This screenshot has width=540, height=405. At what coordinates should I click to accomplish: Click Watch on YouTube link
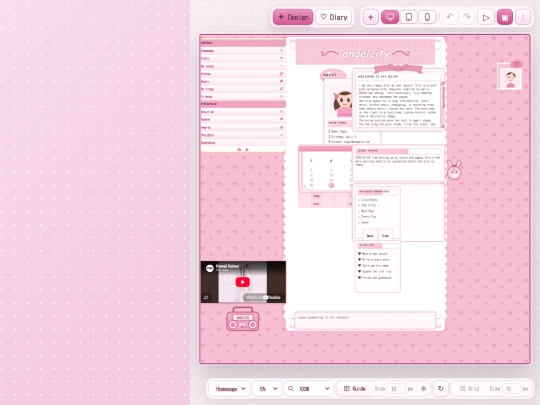pyautogui.click(x=263, y=297)
